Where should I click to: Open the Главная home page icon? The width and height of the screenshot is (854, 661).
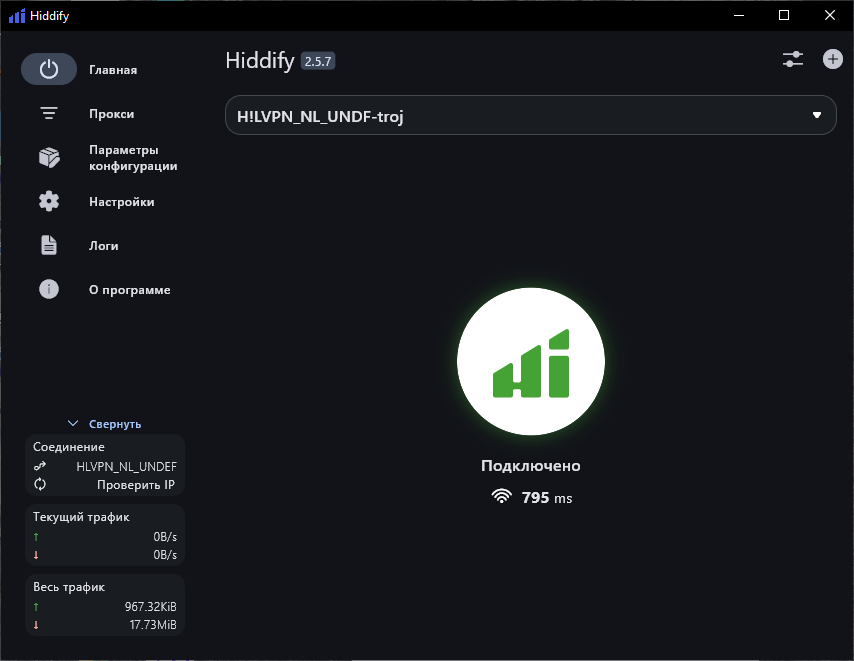click(x=49, y=69)
